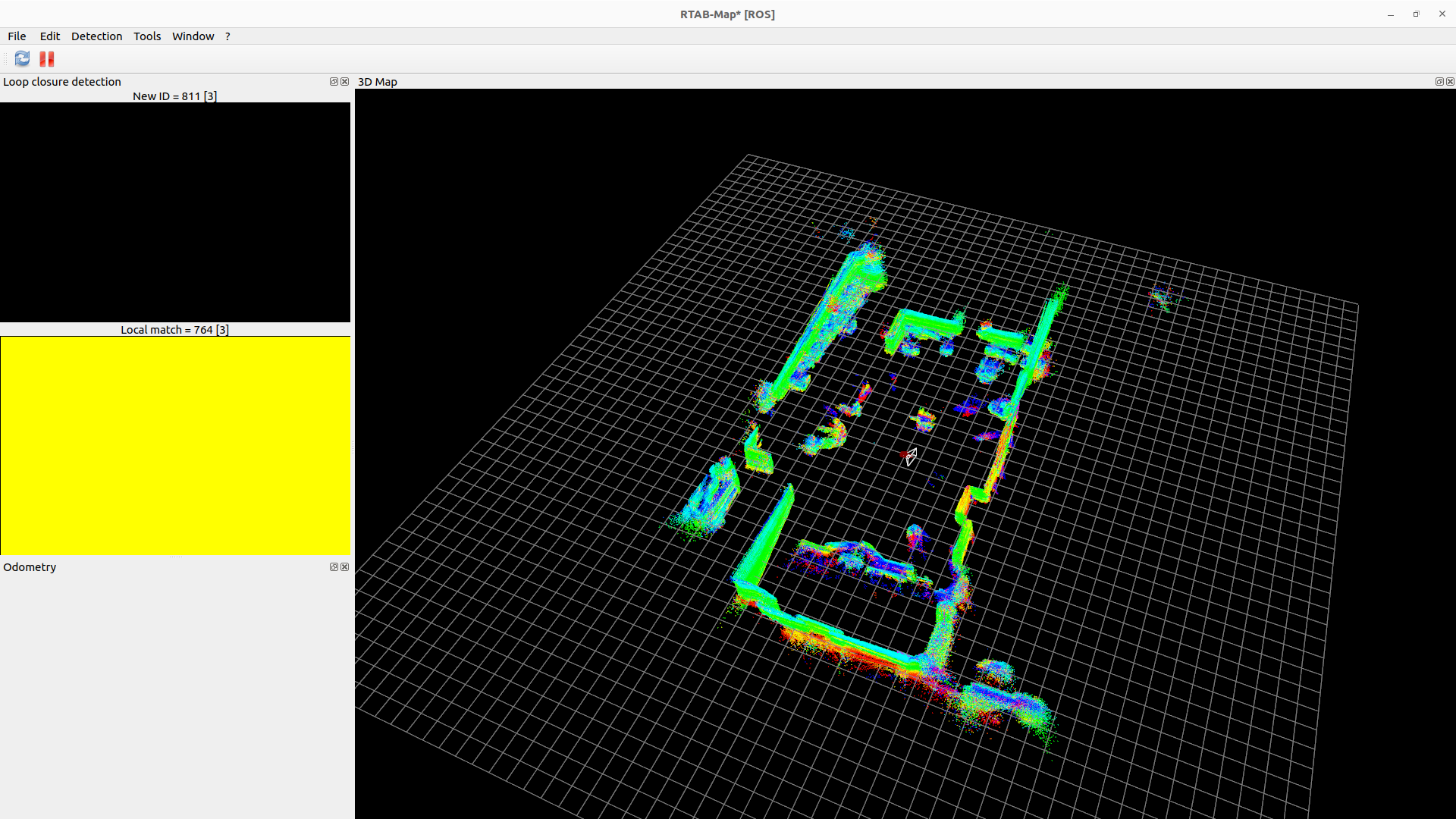Open the Detection menu
The height and width of the screenshot is (819, 1456).
coord(96,36)
